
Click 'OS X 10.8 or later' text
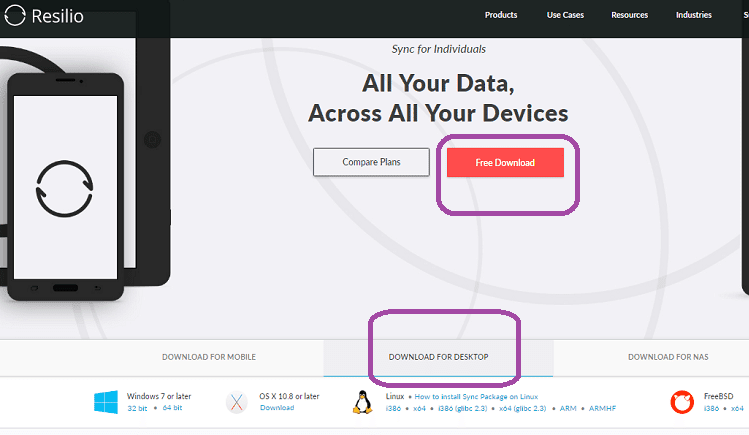289,396
